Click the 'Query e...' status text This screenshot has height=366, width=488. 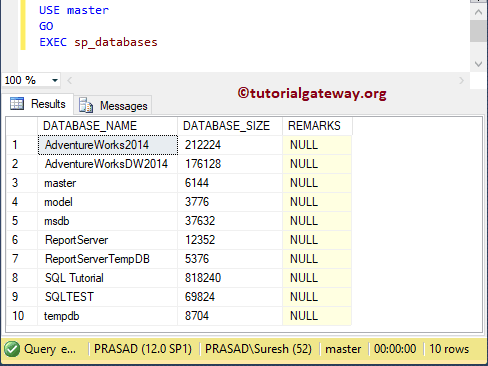50,349
